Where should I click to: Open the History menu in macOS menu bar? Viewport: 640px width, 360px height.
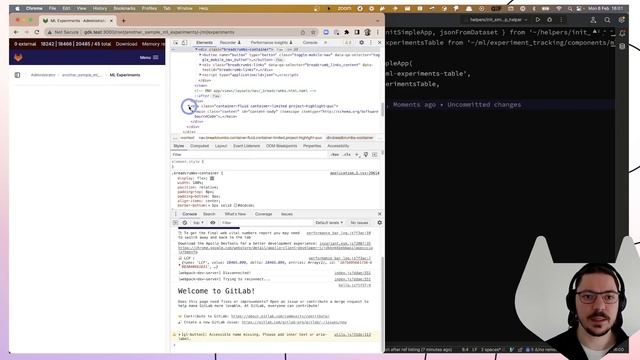pos(100,8)
